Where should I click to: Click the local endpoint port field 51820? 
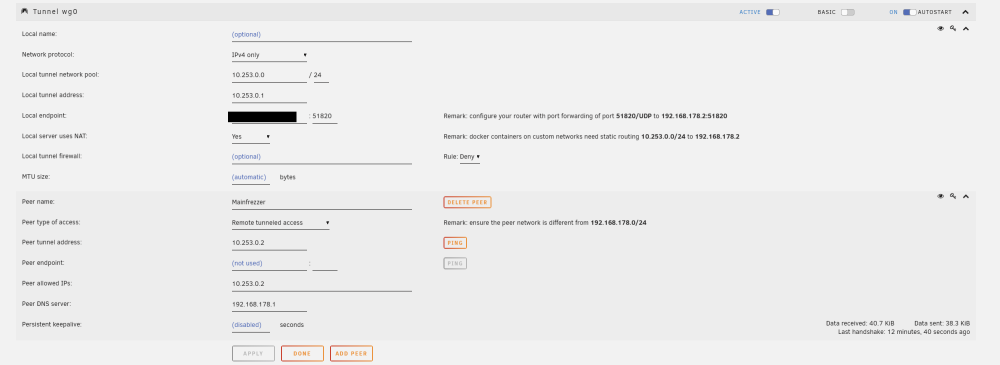pos(325,116)
